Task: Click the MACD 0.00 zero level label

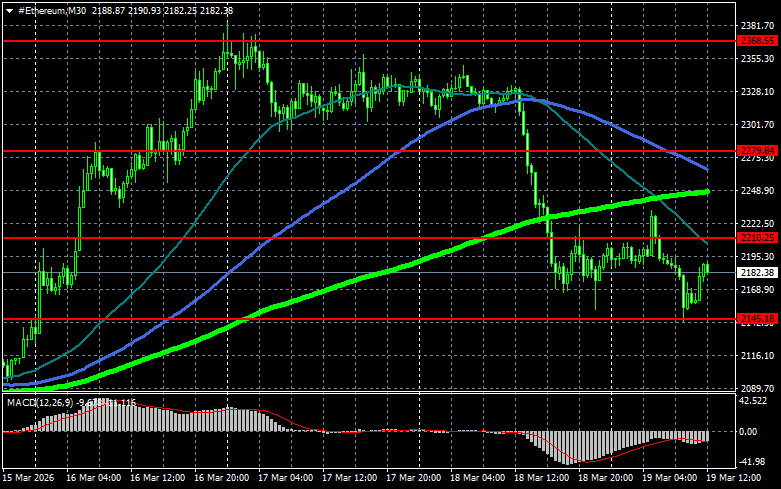Action: pos(748,432)
